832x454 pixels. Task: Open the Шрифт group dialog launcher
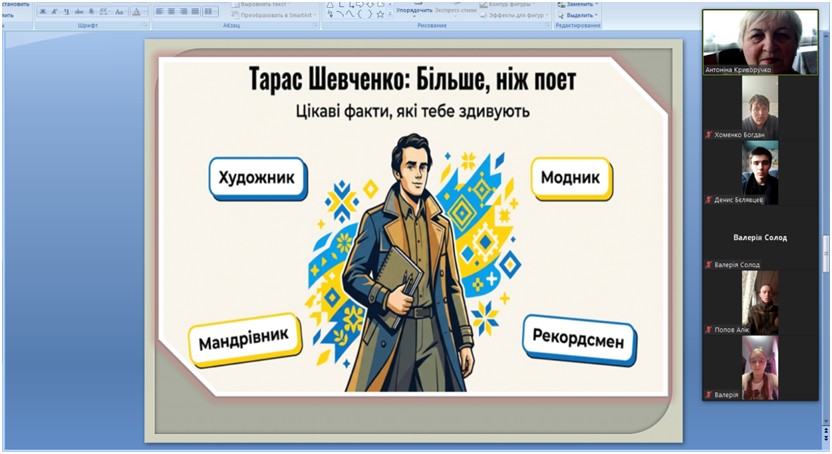145,25
